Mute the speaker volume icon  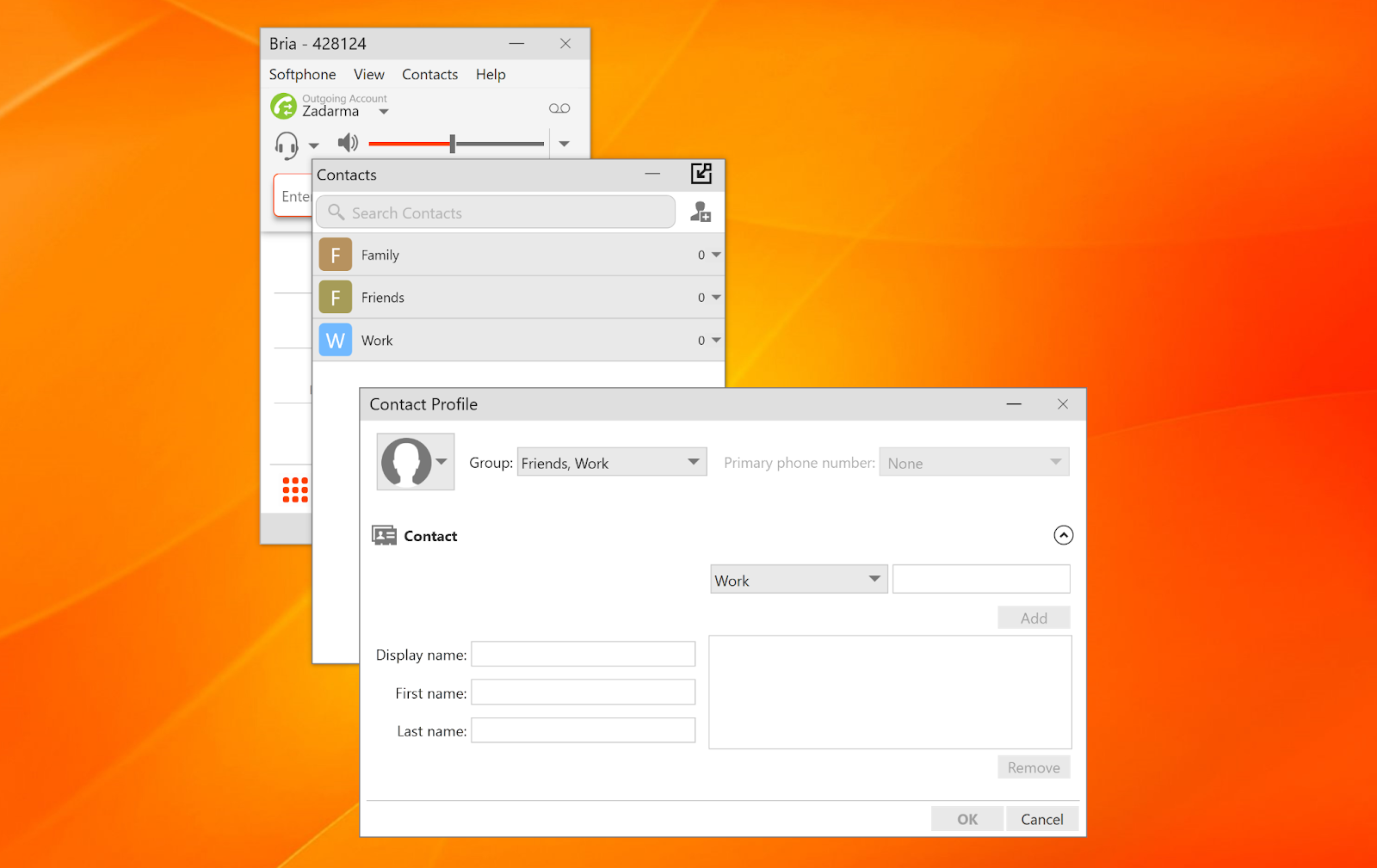348,143
